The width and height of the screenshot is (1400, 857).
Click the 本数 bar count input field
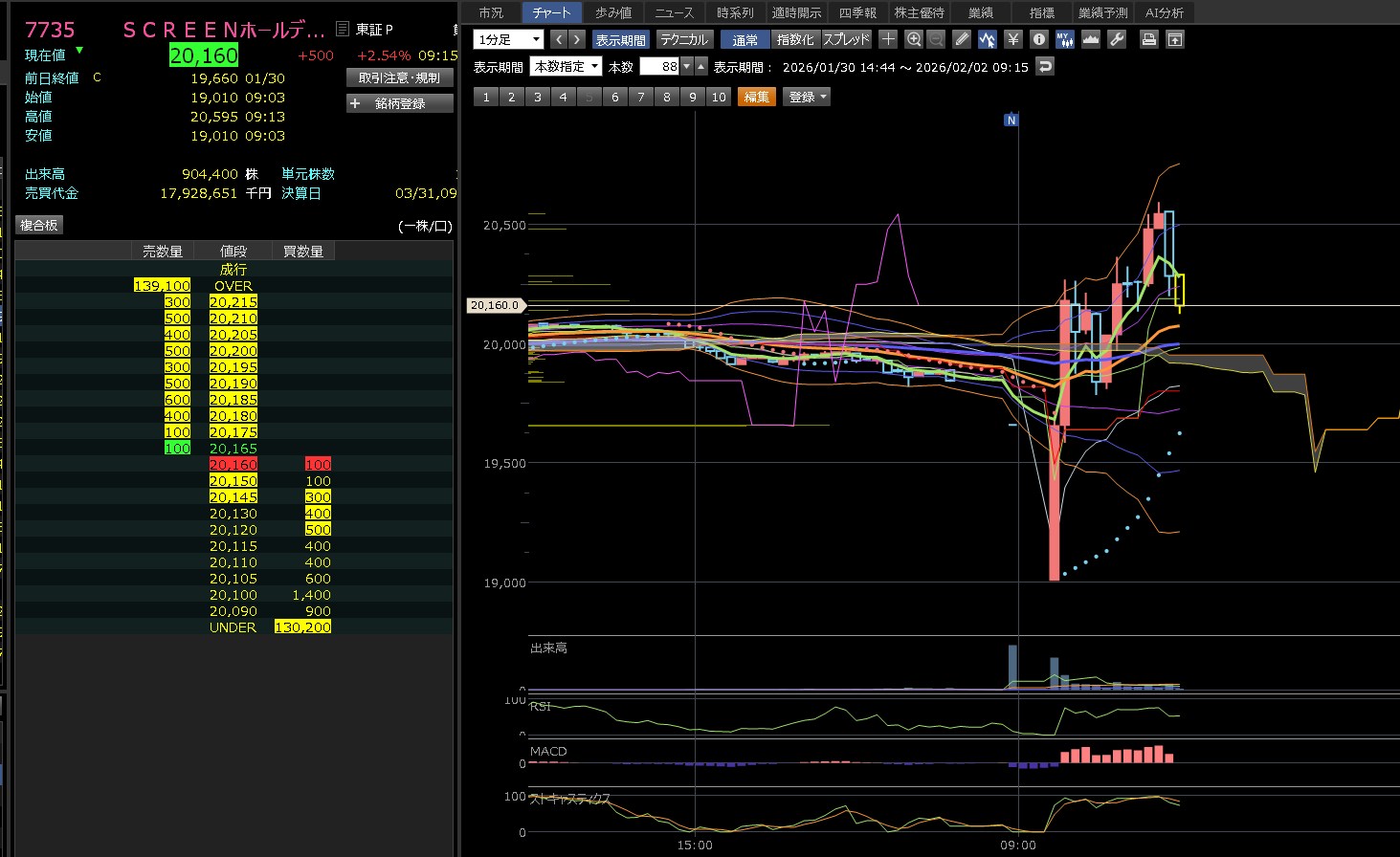click(658, 67)
